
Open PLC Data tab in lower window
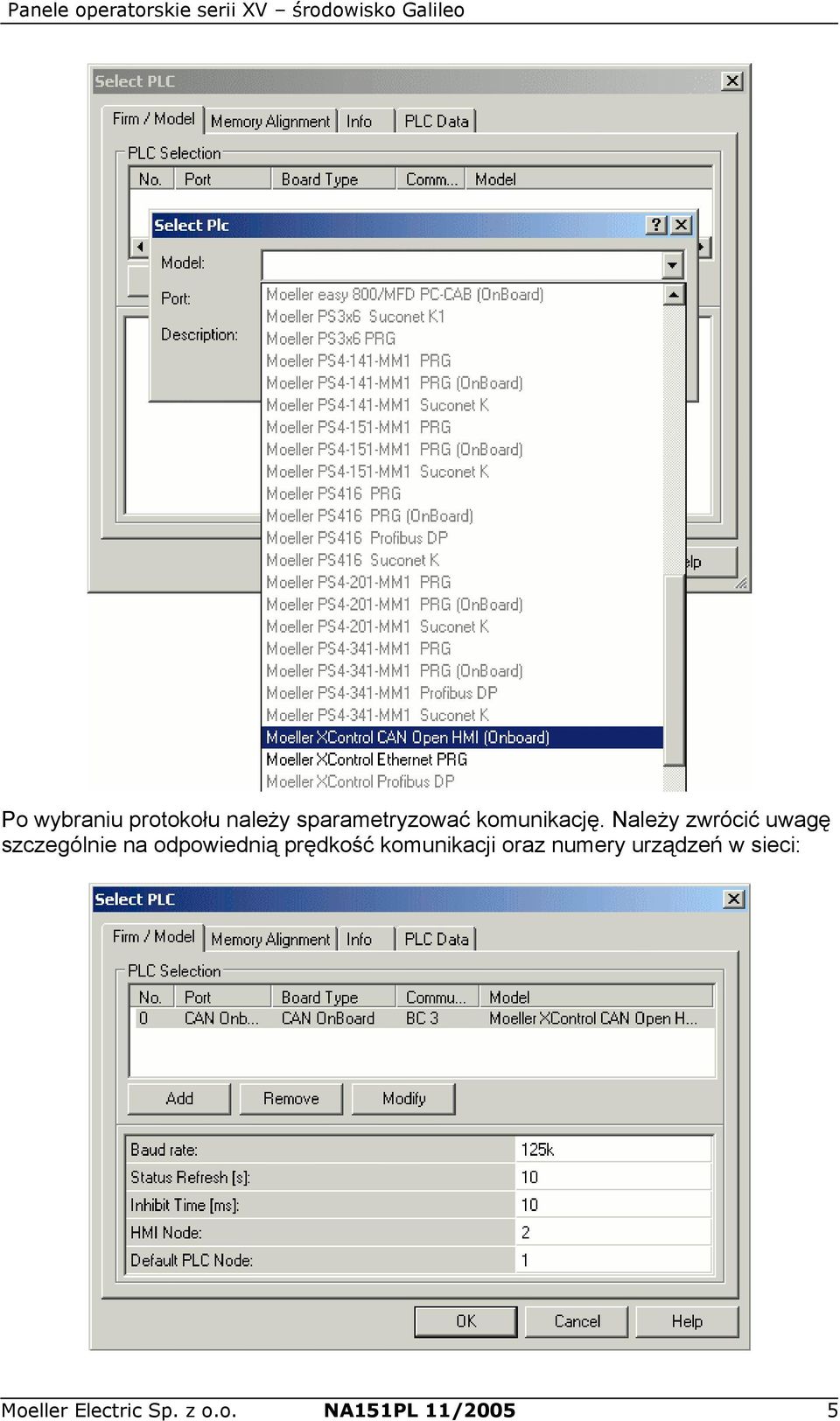[x=436, y=940]
